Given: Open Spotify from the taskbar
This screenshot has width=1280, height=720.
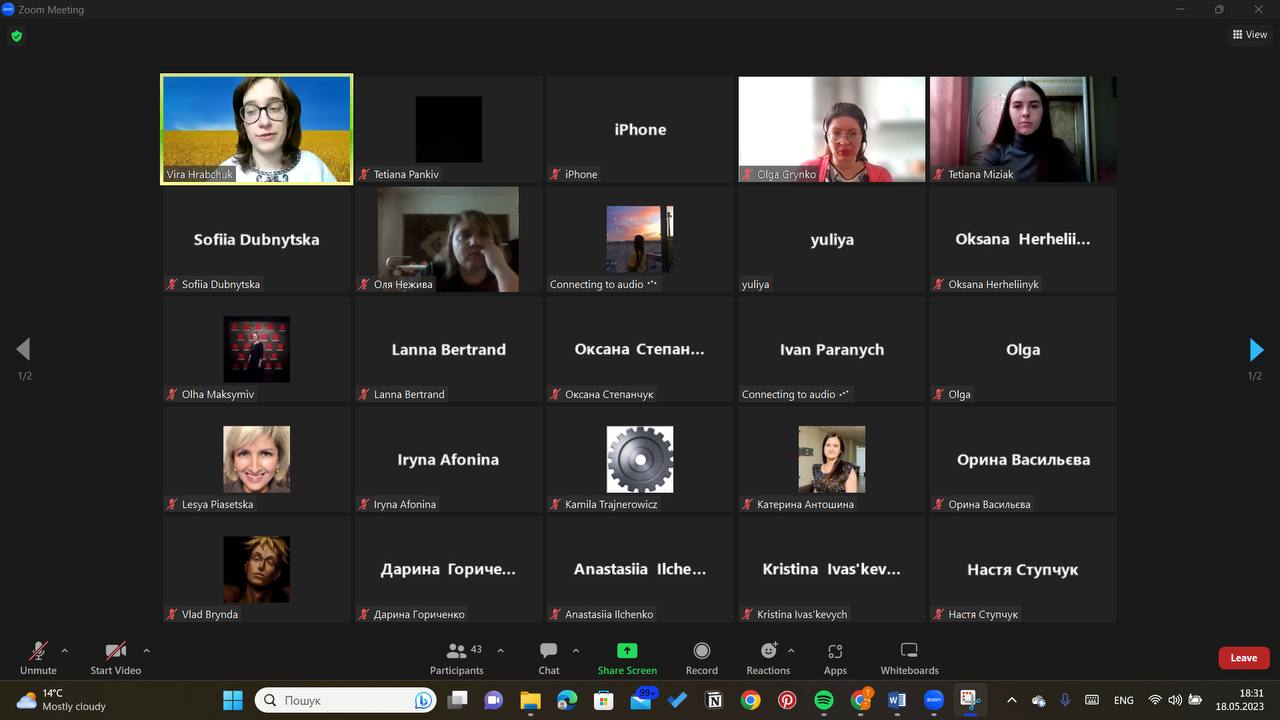Looking at the screenshot, I should pyautogui.click(x=824, y=700).
